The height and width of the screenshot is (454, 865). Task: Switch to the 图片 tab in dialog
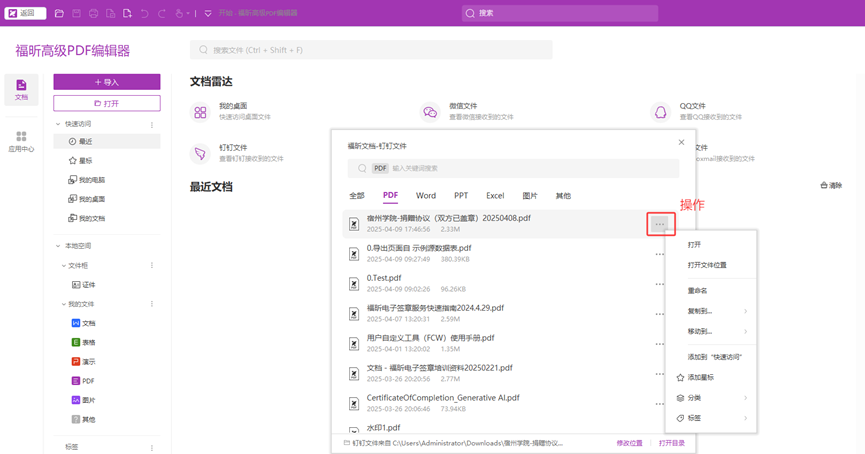click(530, 196)
